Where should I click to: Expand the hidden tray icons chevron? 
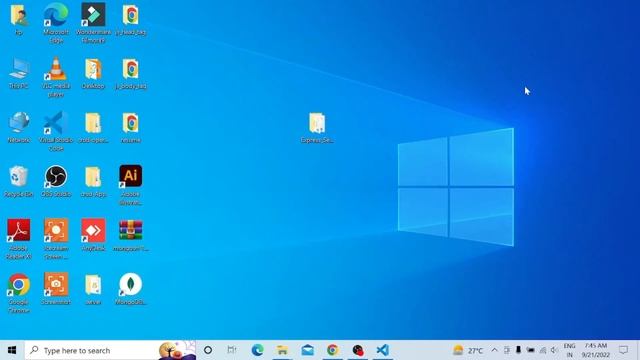pyautogui.click(x=494, y=350)
